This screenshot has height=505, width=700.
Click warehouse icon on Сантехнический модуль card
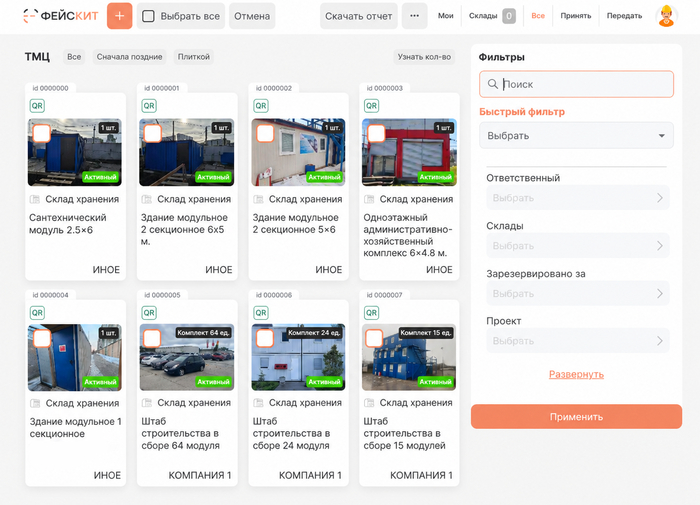coord(34,199)
